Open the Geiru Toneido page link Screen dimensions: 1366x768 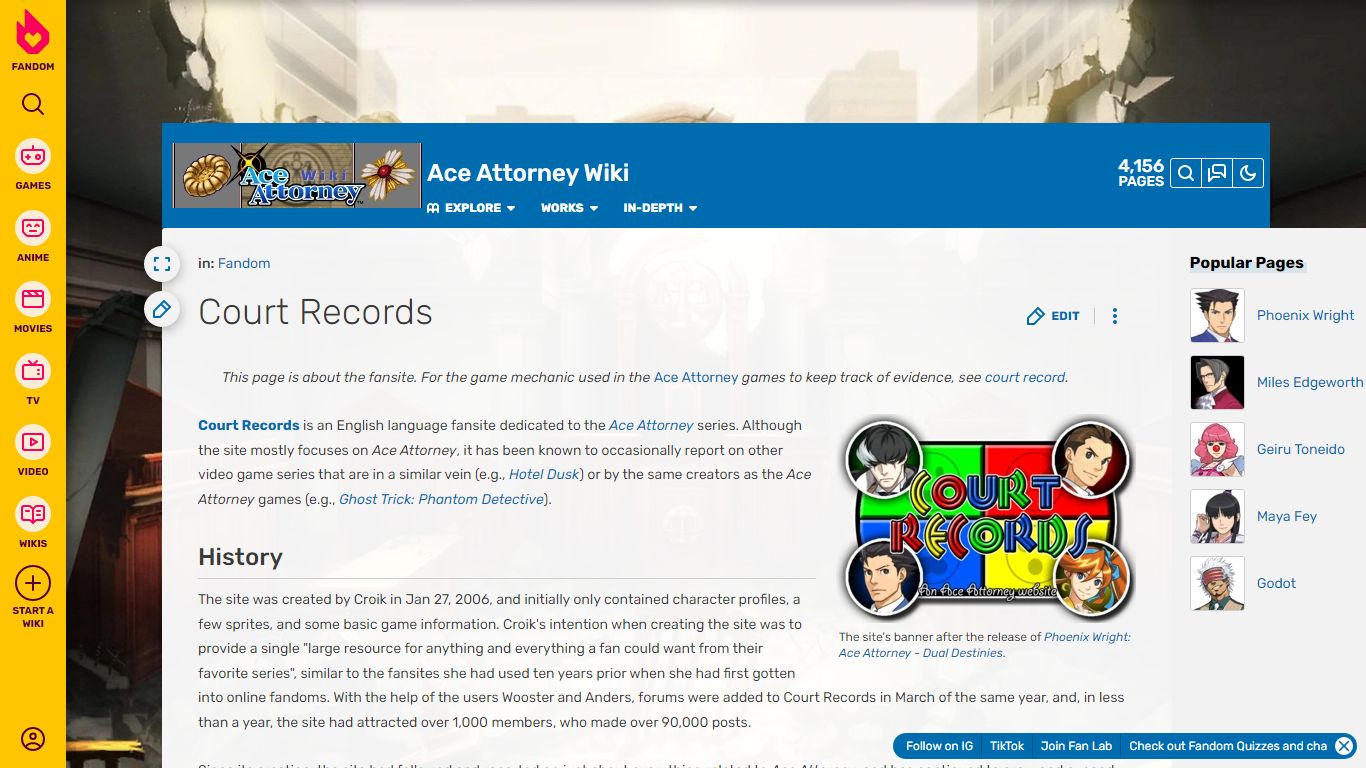tap(1300, 449)
